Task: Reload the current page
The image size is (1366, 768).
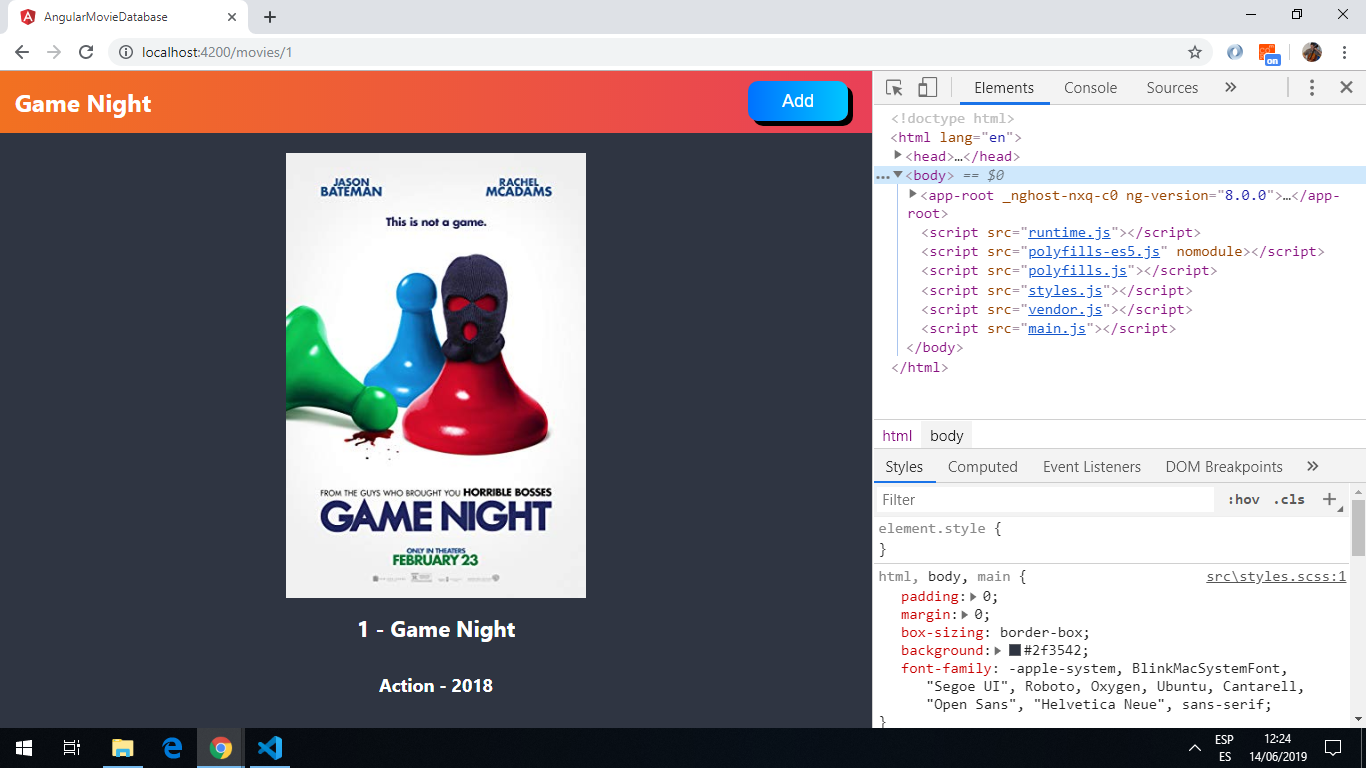Action: (86, 52)
